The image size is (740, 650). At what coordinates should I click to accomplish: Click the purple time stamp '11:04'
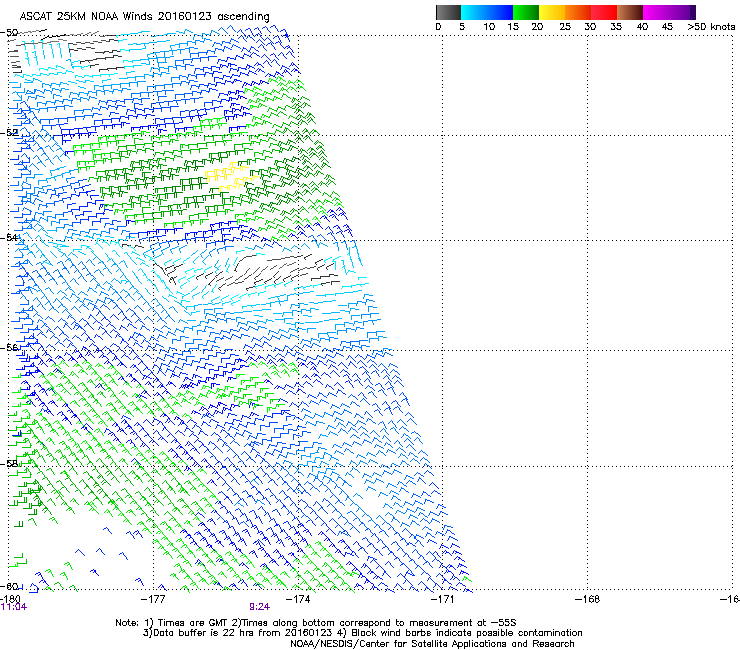14,607
